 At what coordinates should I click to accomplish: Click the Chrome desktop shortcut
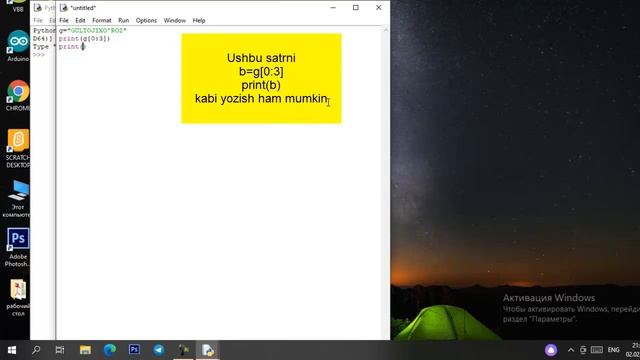[18, 96]
